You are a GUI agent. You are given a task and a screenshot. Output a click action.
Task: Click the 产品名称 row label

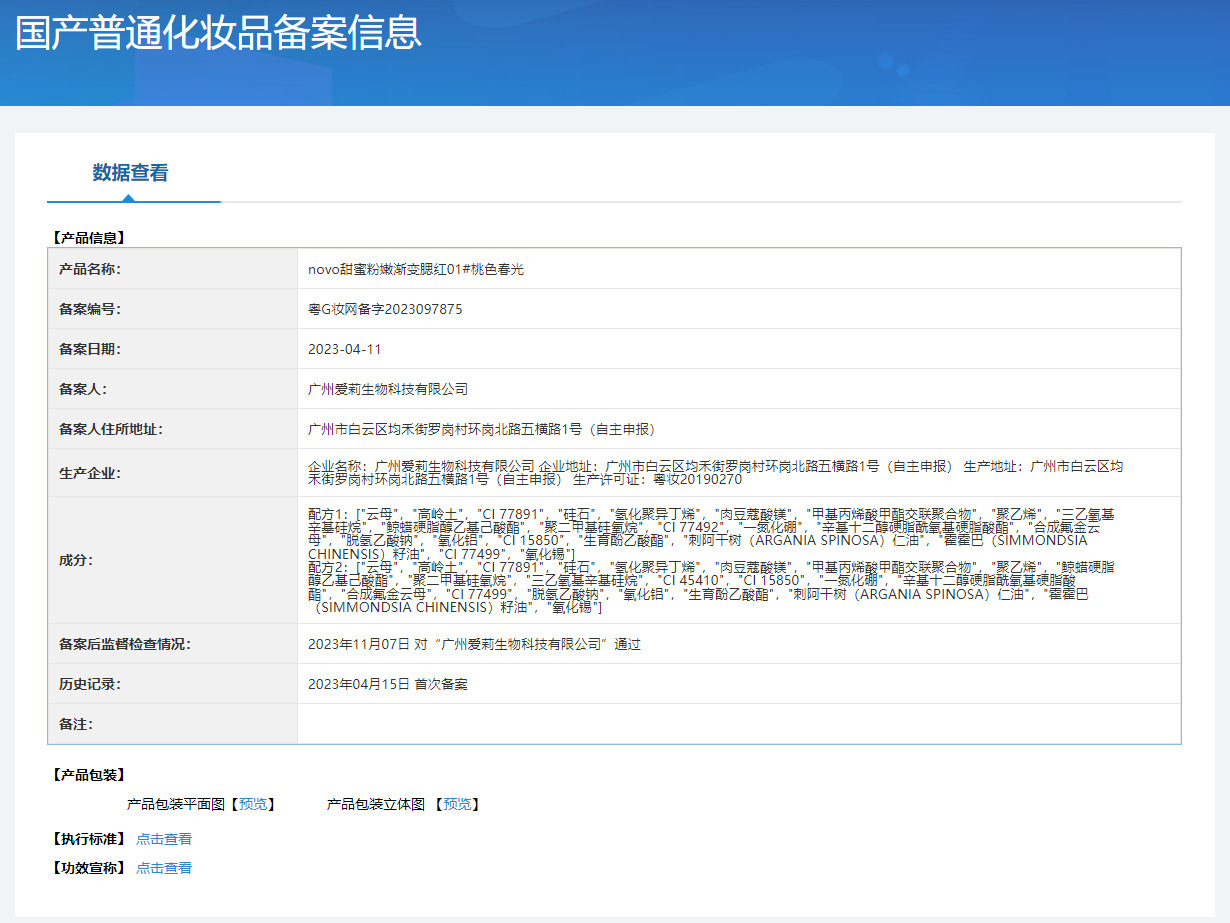90,269
